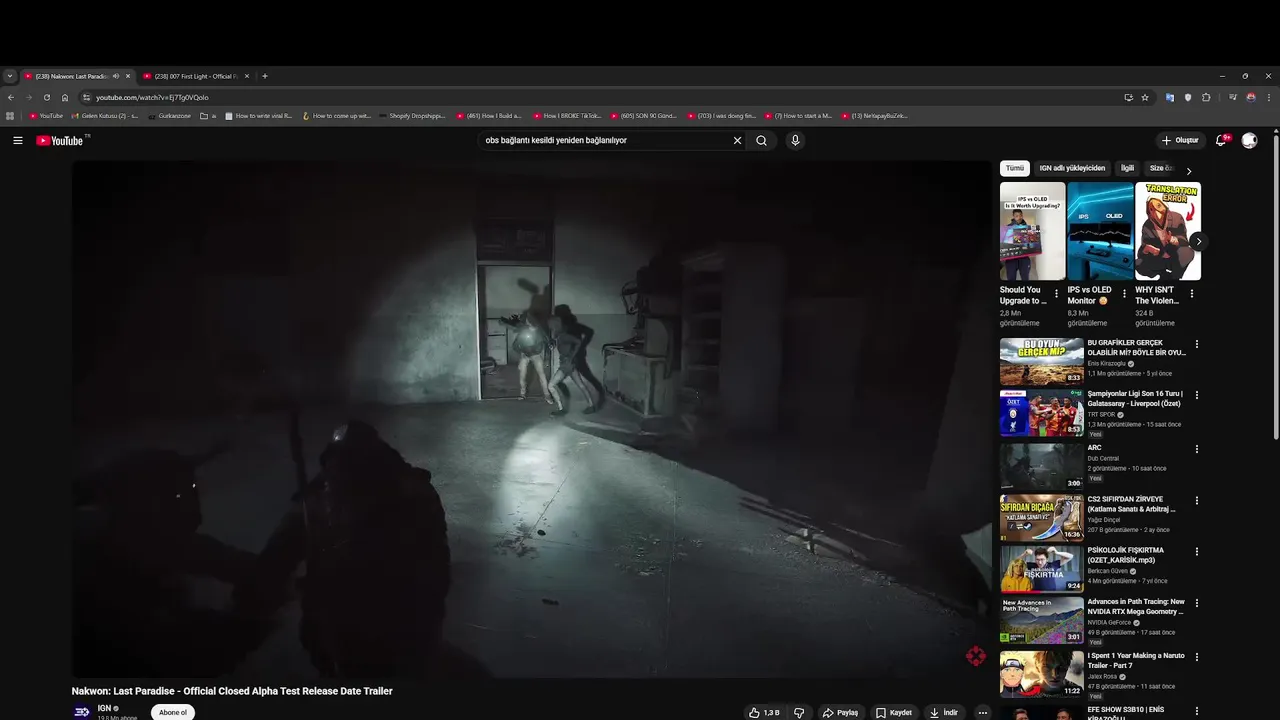Open options for Şampiyonlar Ligi video
This screenshot has height=720, width=1280.
coord(1197,395)
